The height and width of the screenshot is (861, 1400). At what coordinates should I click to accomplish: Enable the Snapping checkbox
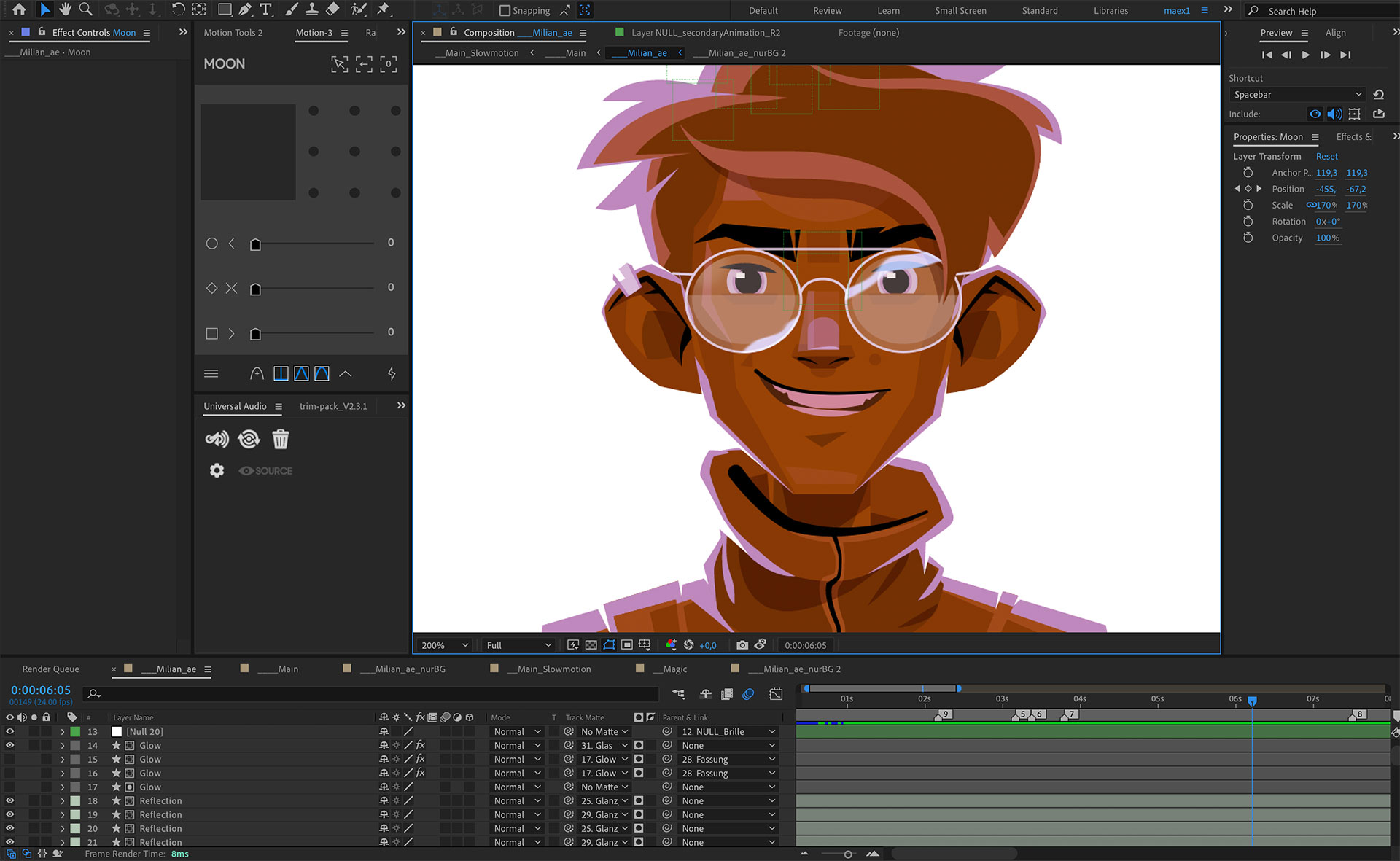[x=505, y=10]
